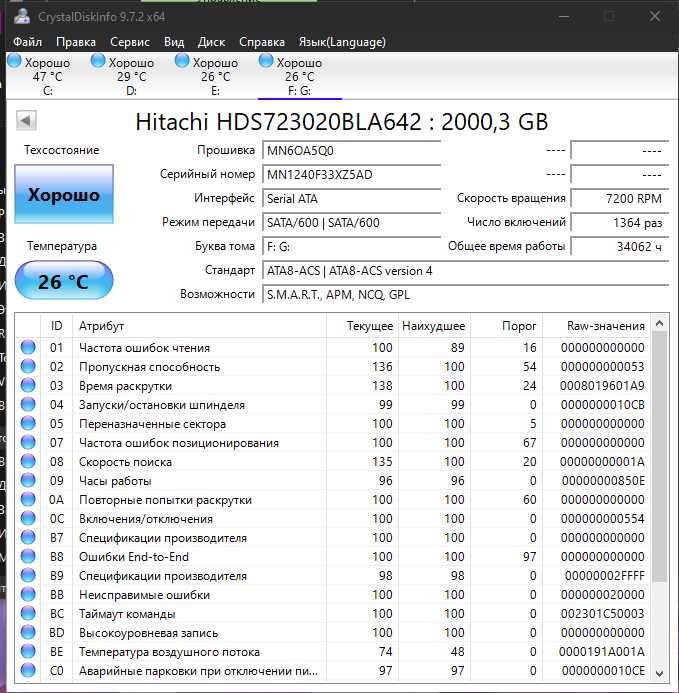
Task: Select the Частота ошибок позиционирования row
Action: pos(333,442)
